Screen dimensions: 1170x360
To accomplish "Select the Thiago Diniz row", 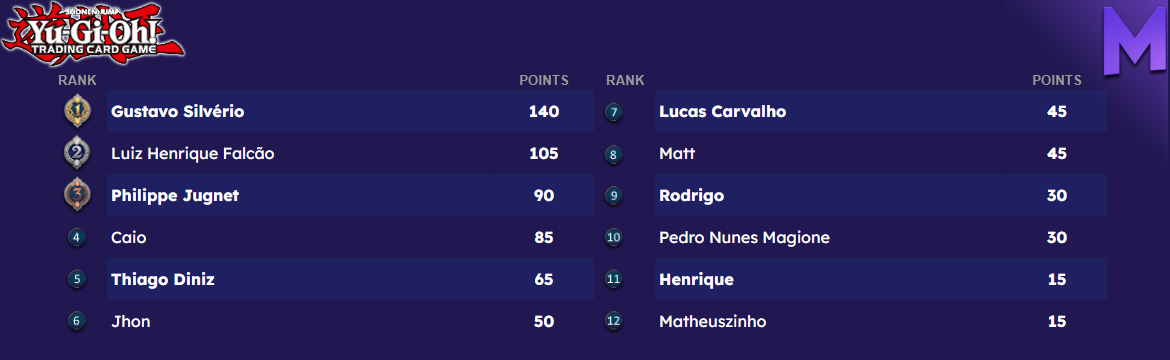I will [350, 279].
